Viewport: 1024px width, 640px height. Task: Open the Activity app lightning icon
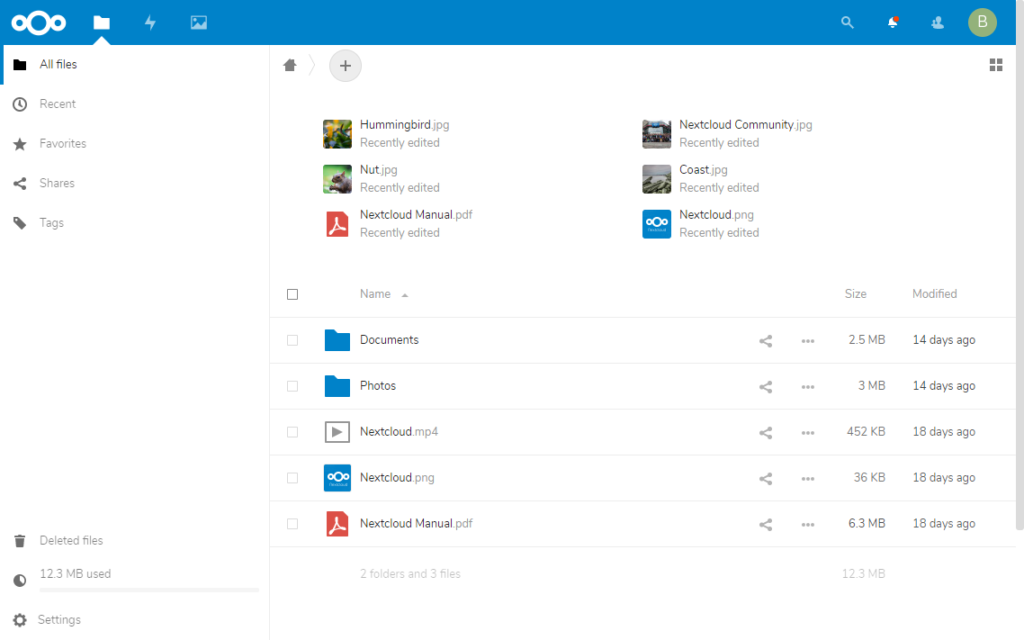click(150, 23)
